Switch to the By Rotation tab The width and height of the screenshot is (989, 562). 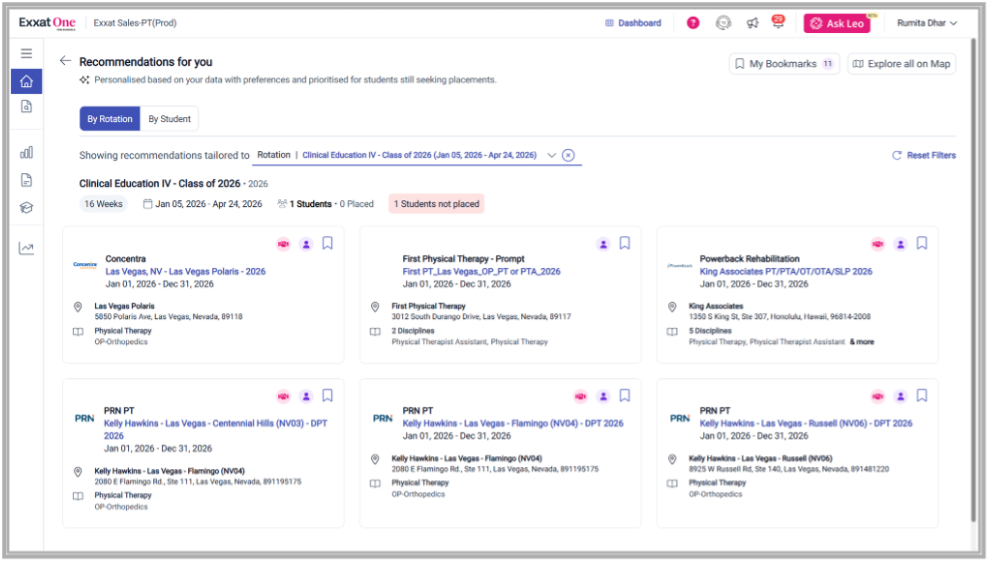pyautogui.click(x=110, y=119)
